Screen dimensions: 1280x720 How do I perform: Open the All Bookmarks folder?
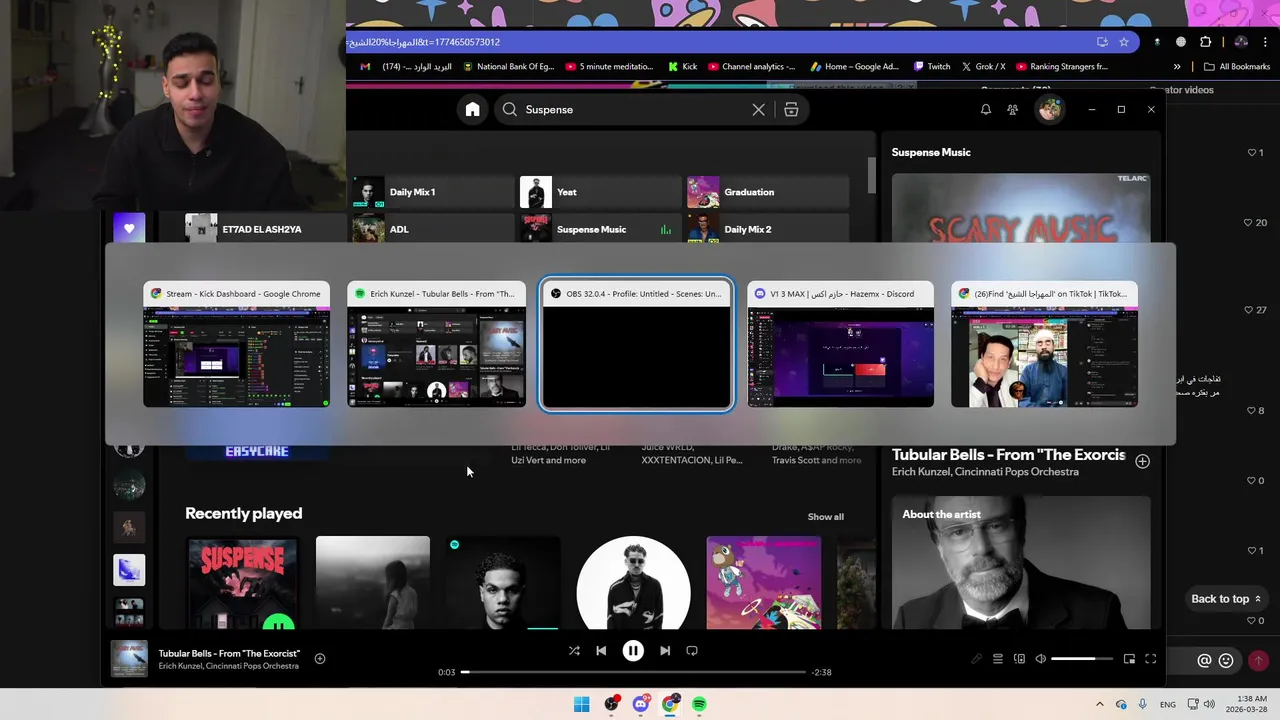coord(1237,67)
